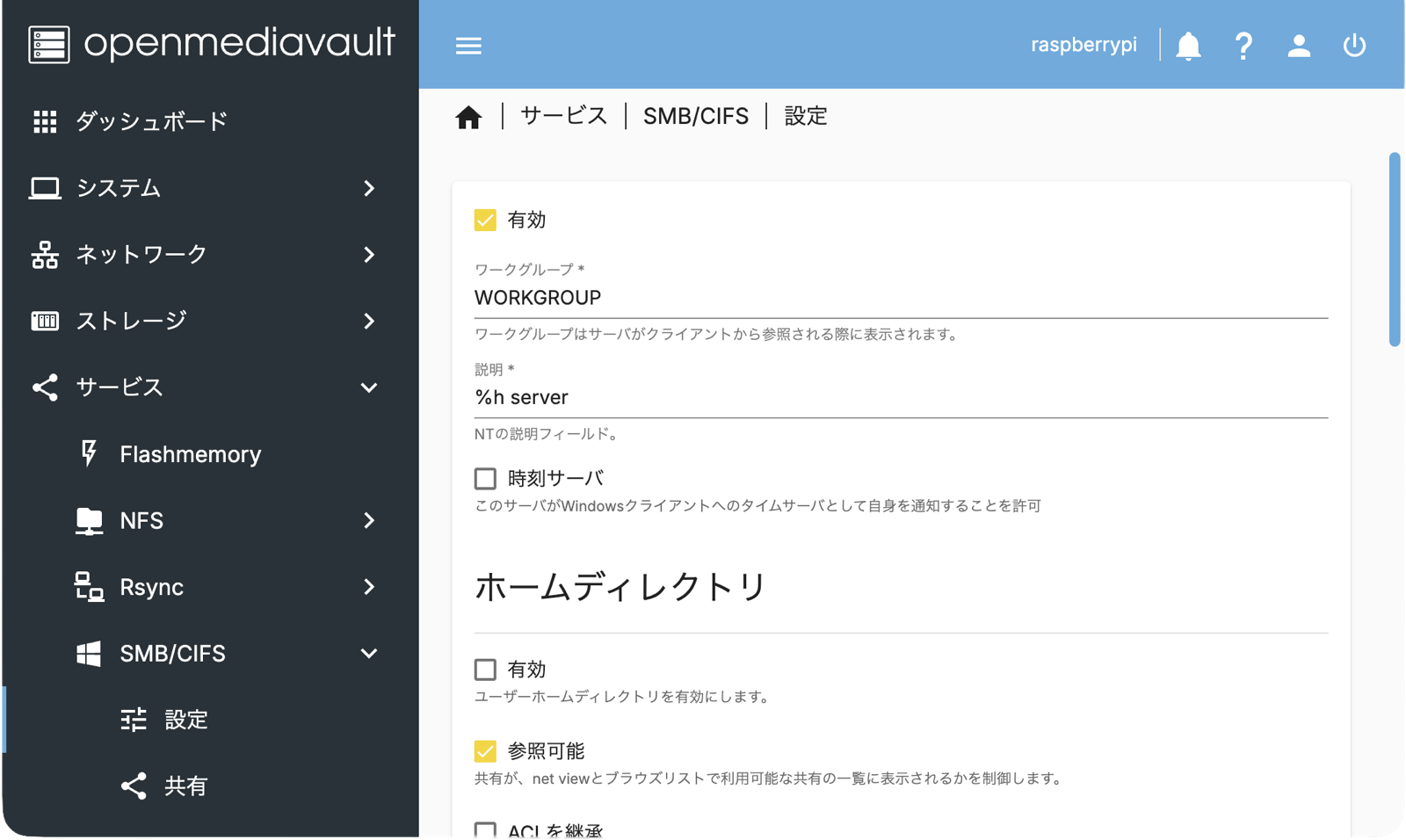Image resolution: width=1406 pixels, height=840 pixels.
Task: Open the user account icon
Action: [1299, 46]
